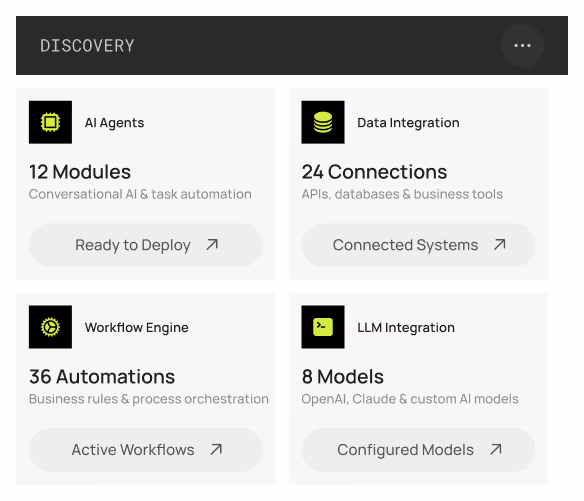Select the Workflow Engine card title
The image size is (584, 501).
point(136,327)
